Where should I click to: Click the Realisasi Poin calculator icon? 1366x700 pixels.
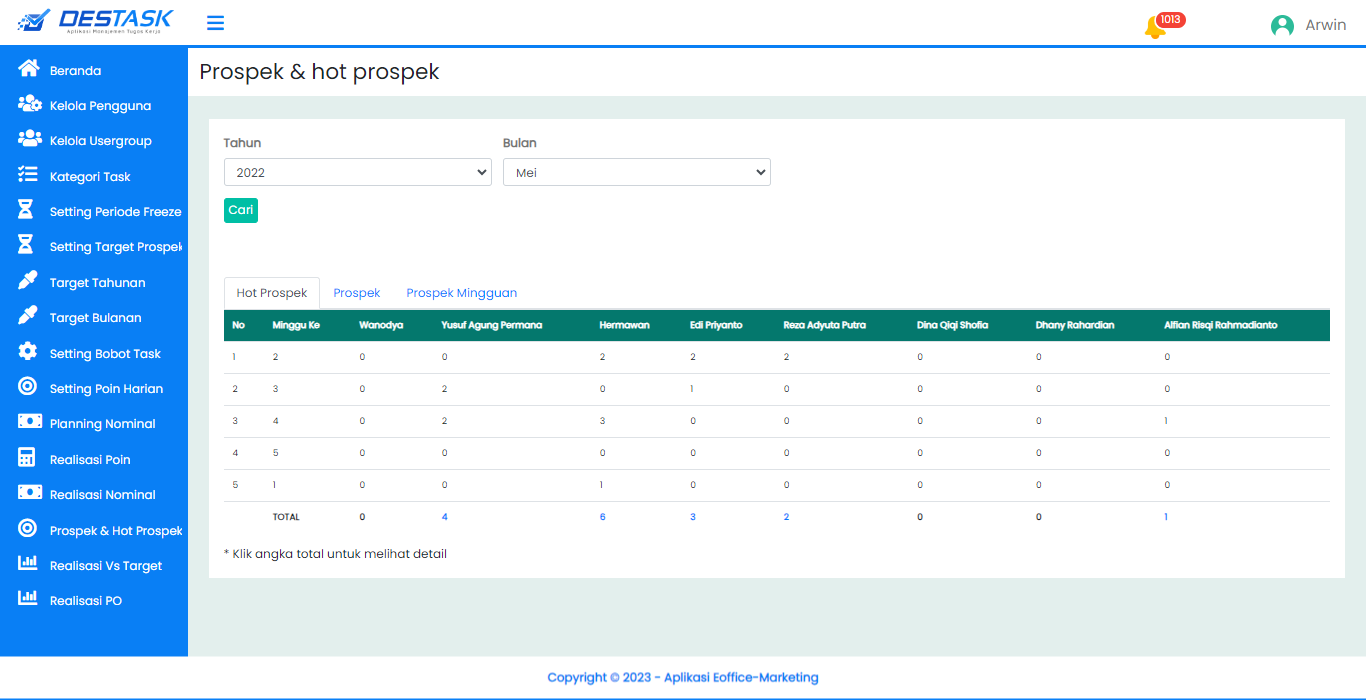(28, 458)
